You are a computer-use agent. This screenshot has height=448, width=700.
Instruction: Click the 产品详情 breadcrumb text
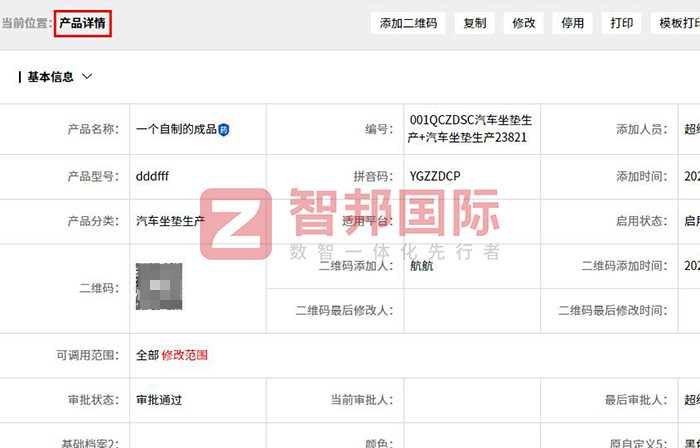coord(83,23)
